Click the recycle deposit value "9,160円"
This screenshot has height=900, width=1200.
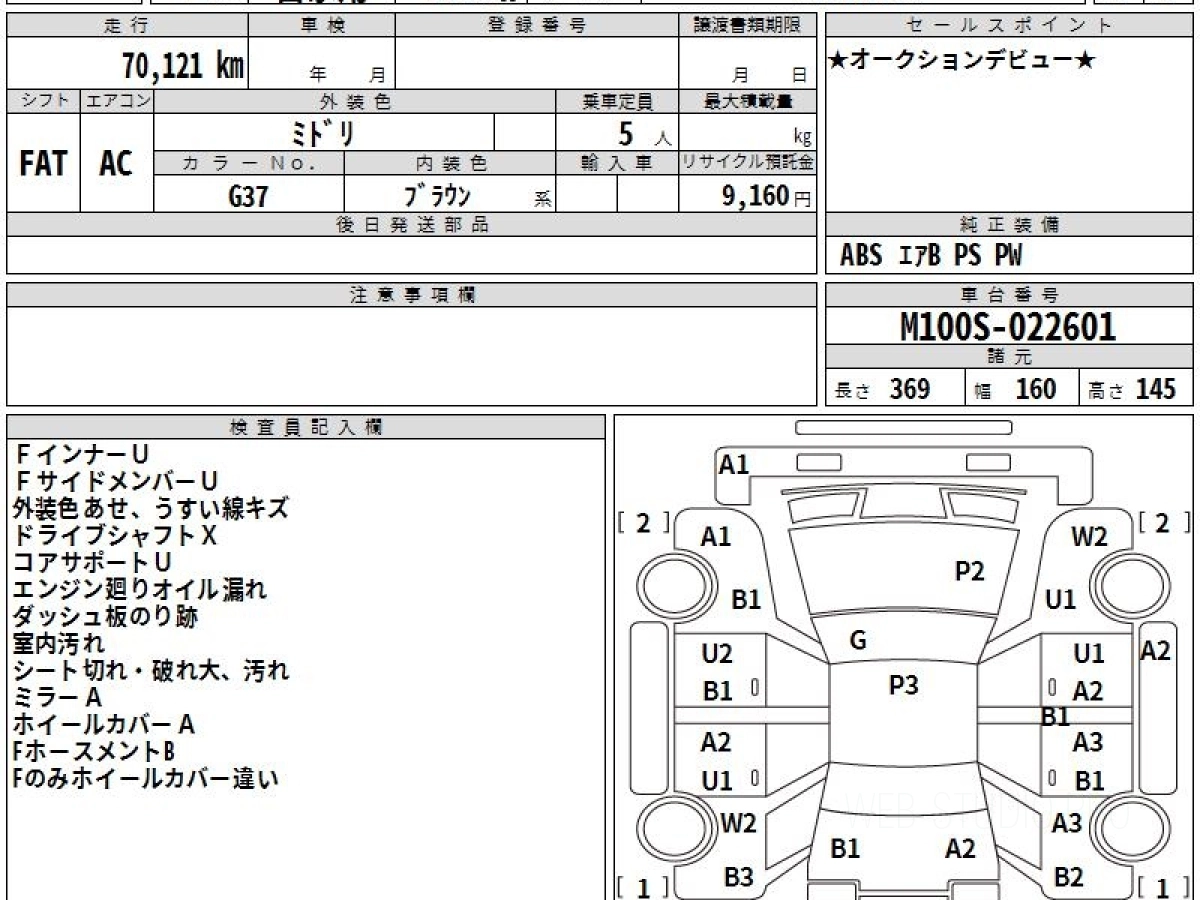[767, 196]
